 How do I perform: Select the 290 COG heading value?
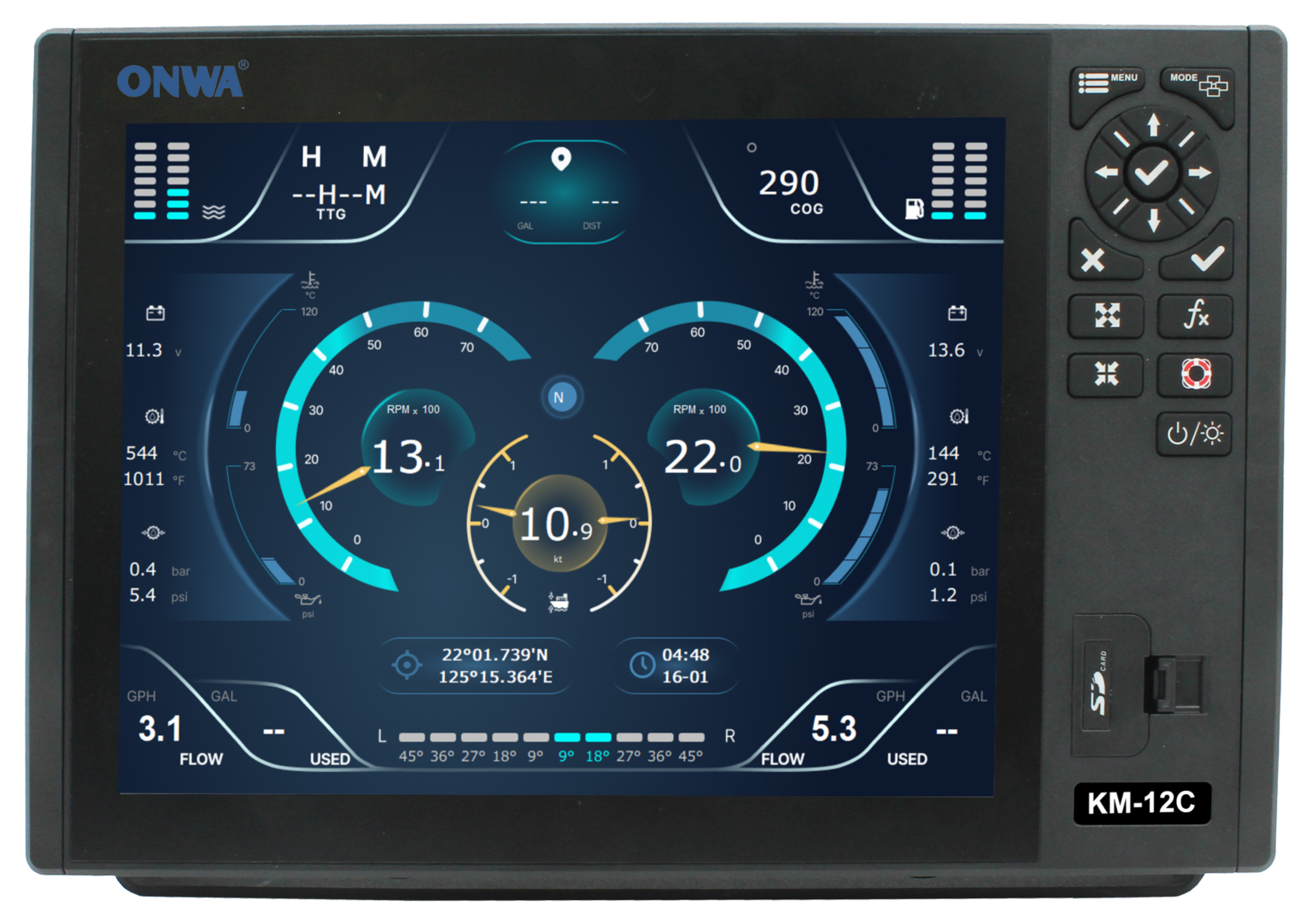coord(789,183)
